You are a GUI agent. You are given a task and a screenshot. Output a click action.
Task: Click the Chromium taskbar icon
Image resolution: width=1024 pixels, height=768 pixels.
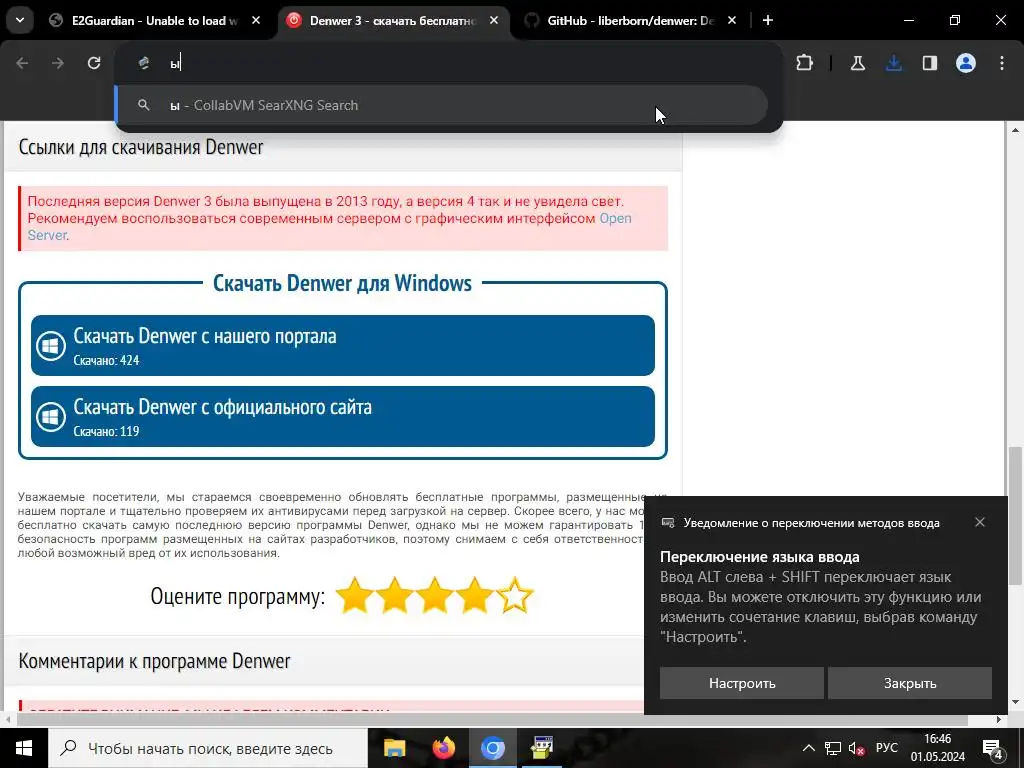point(492,748)
